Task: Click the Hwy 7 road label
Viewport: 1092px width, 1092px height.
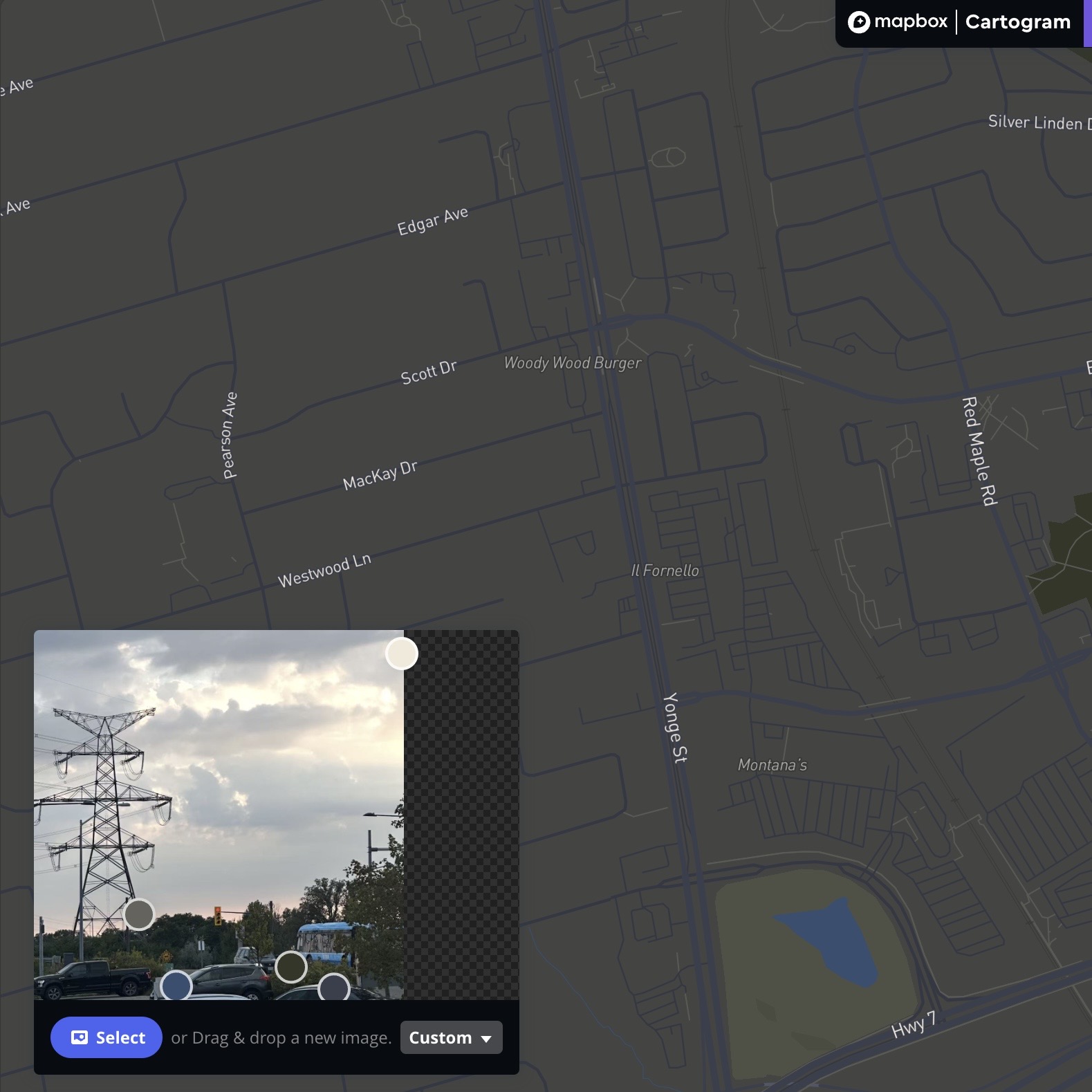Action: pos(914,1024)
